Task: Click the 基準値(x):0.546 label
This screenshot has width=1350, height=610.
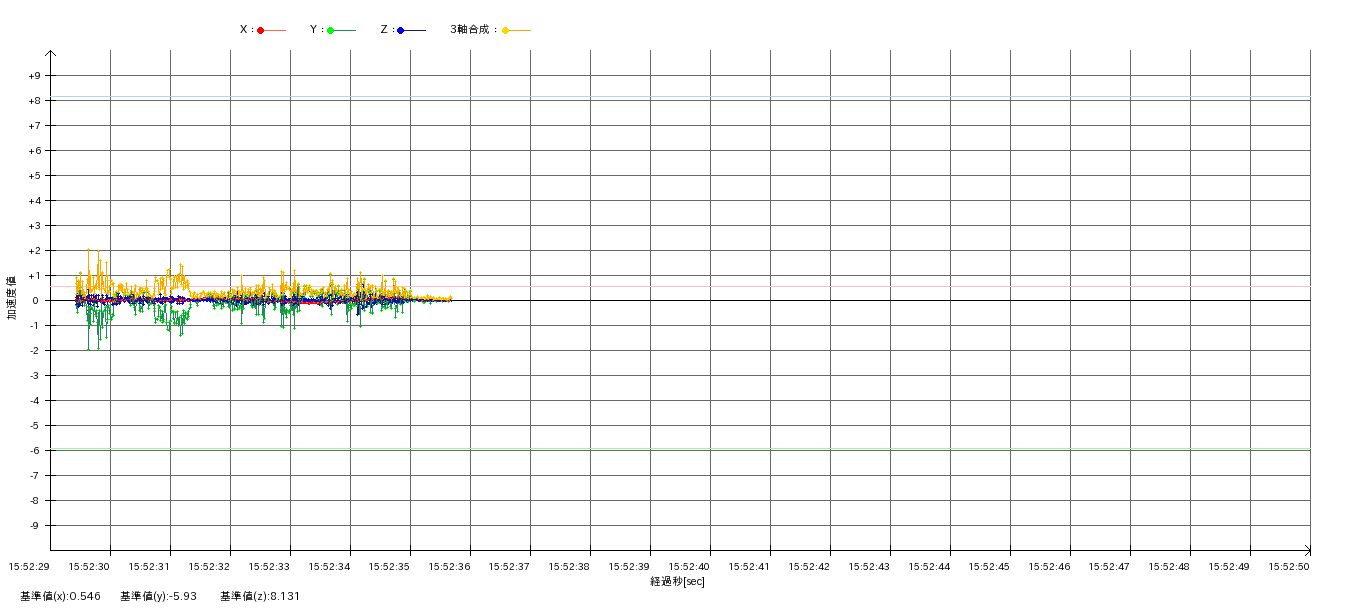Action: 60,596
